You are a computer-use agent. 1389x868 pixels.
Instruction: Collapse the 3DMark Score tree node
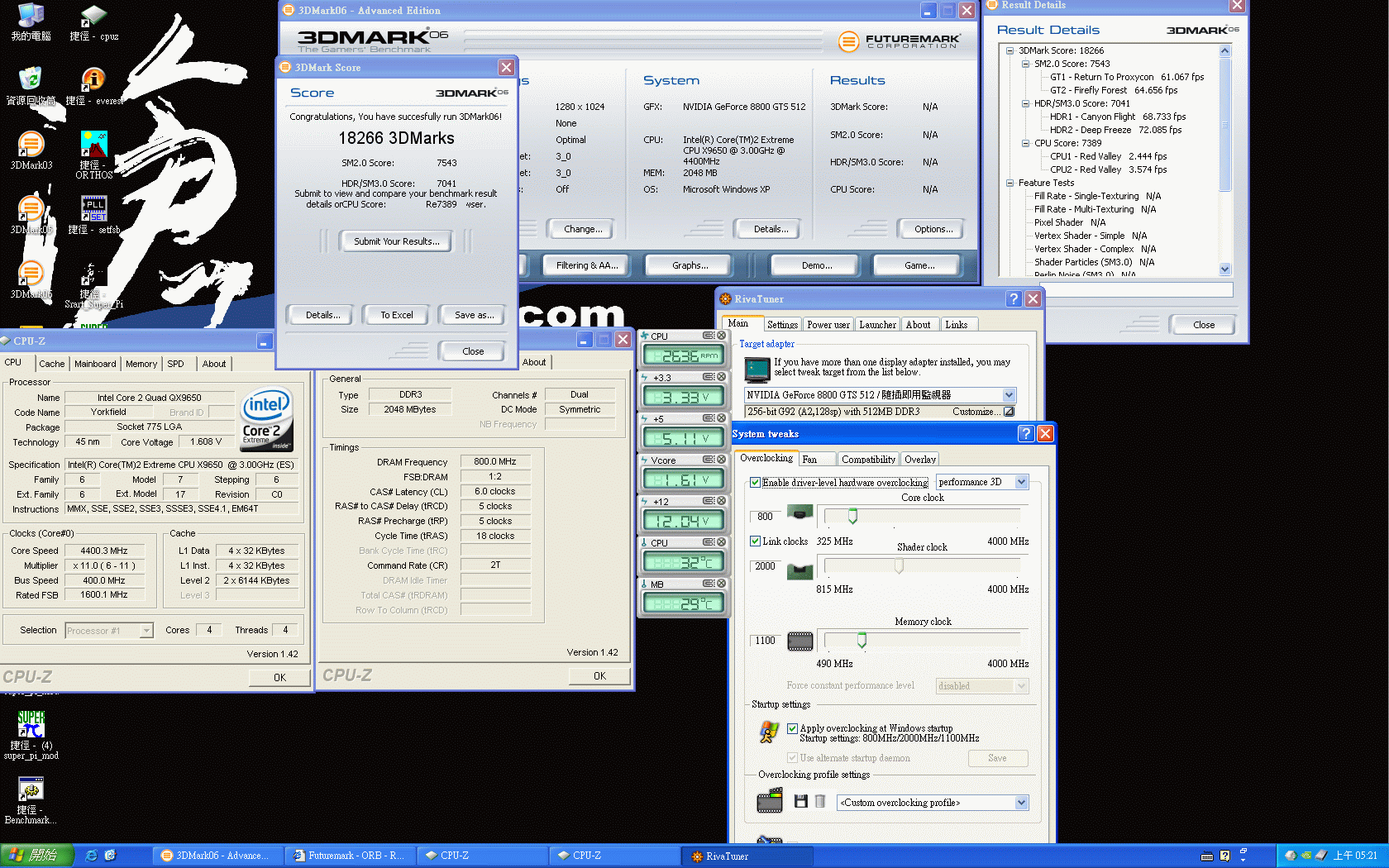point(1010,50)
